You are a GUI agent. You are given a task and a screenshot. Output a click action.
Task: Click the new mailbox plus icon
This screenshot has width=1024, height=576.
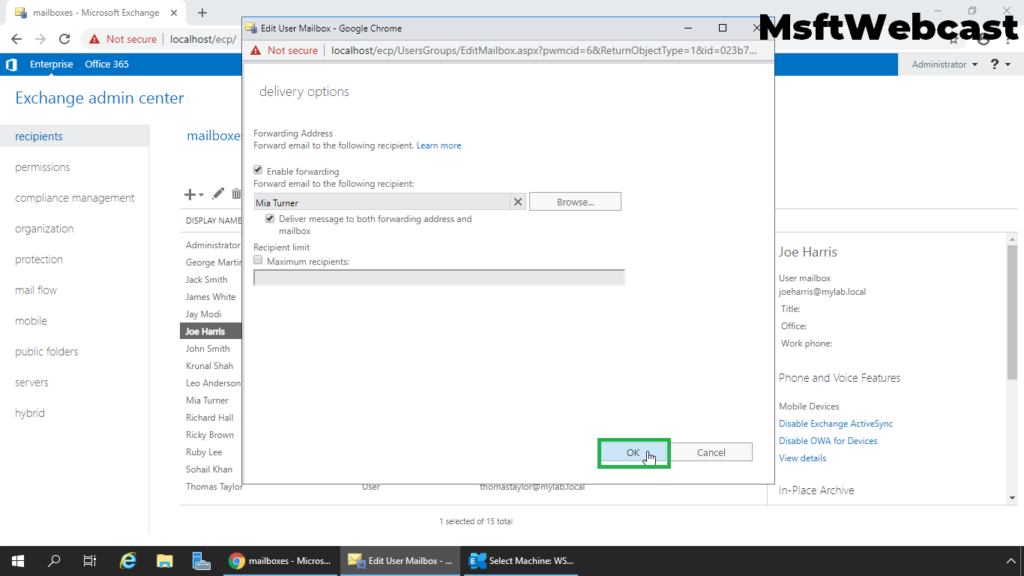coord(190,194)
